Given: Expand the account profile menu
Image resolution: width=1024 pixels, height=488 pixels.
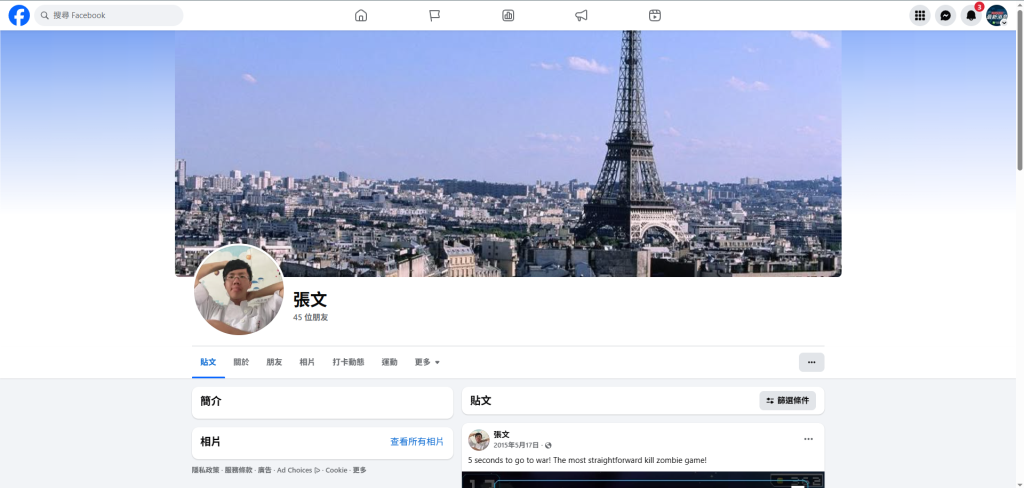Looking at the screenshot, I should pos(997,15).
